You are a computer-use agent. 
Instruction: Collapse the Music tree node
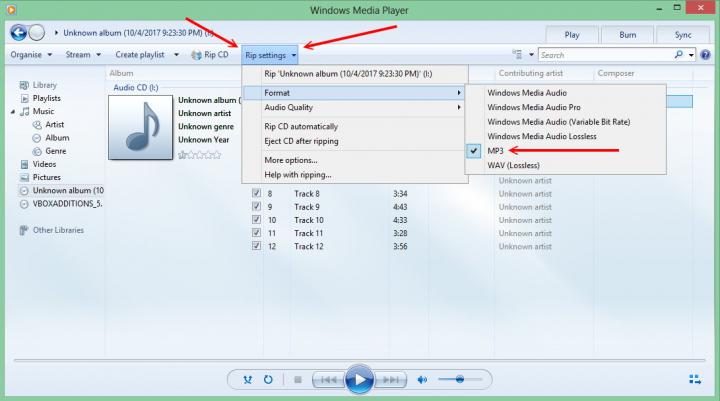pyautogui.click(x=13, y=112)
